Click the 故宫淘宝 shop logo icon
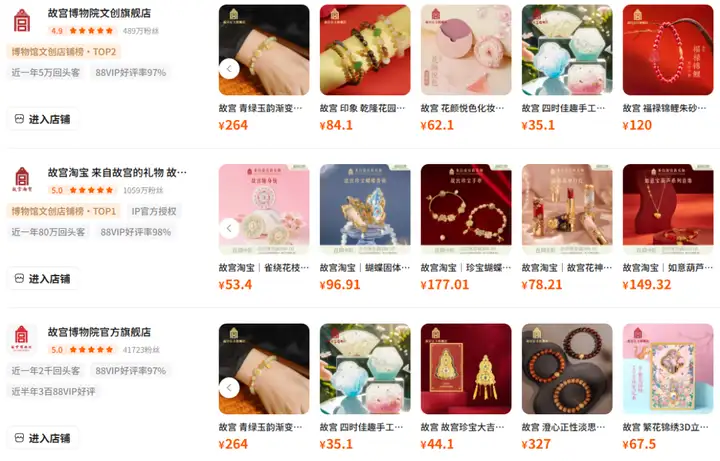720x461 pixels. [22, 180]
